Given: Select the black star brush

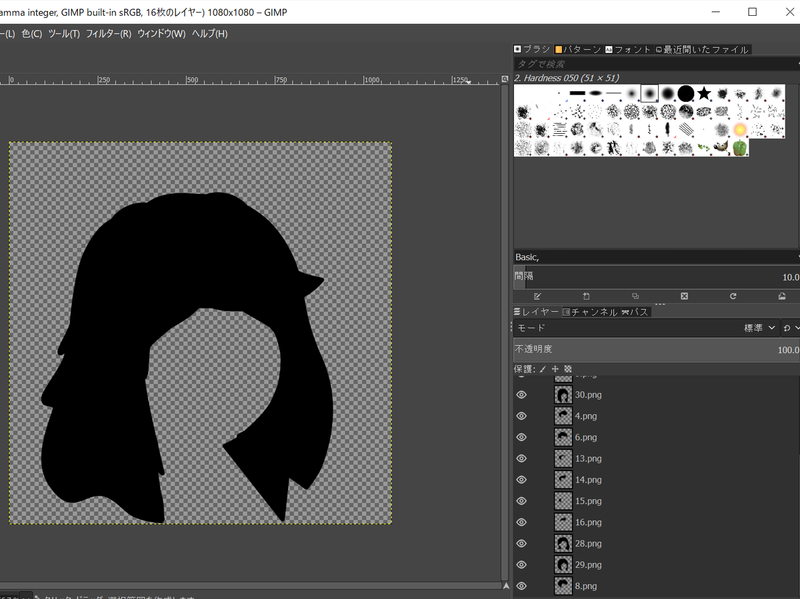Looking at the screenshot, I should pyautogui.click(x=704, y=94).
